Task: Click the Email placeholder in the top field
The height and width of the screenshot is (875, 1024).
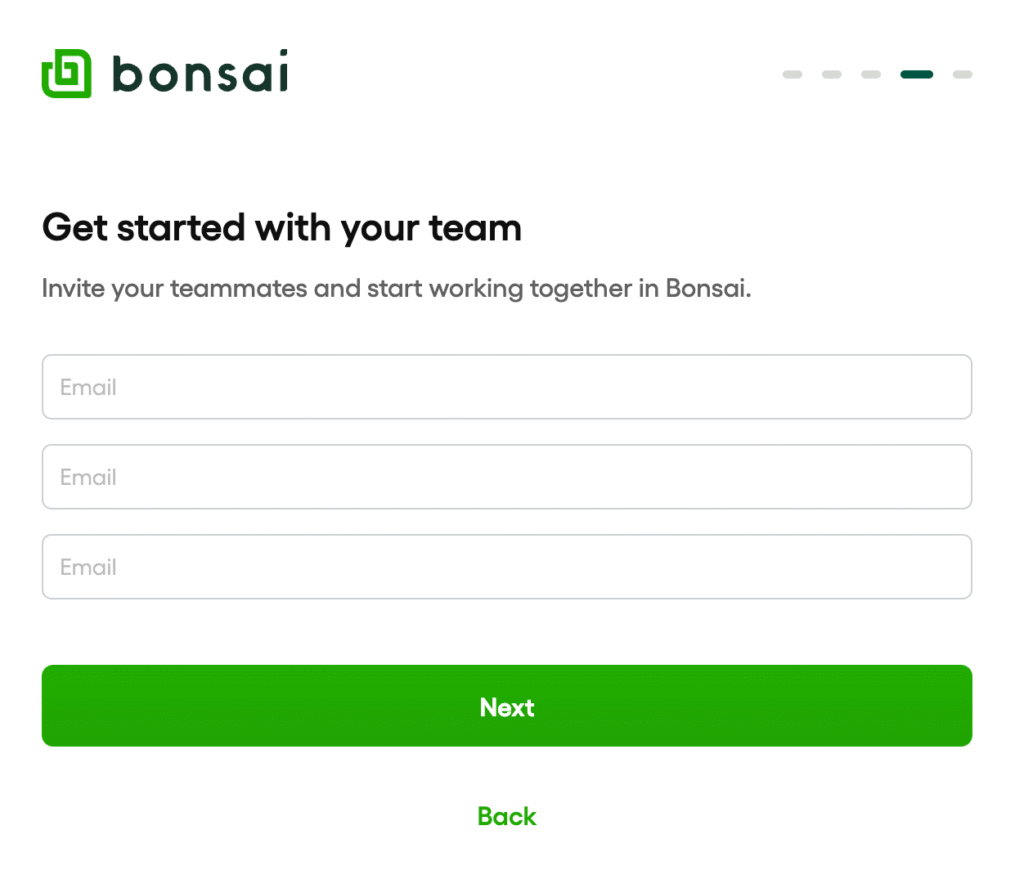Action: [x=88, y=387]
